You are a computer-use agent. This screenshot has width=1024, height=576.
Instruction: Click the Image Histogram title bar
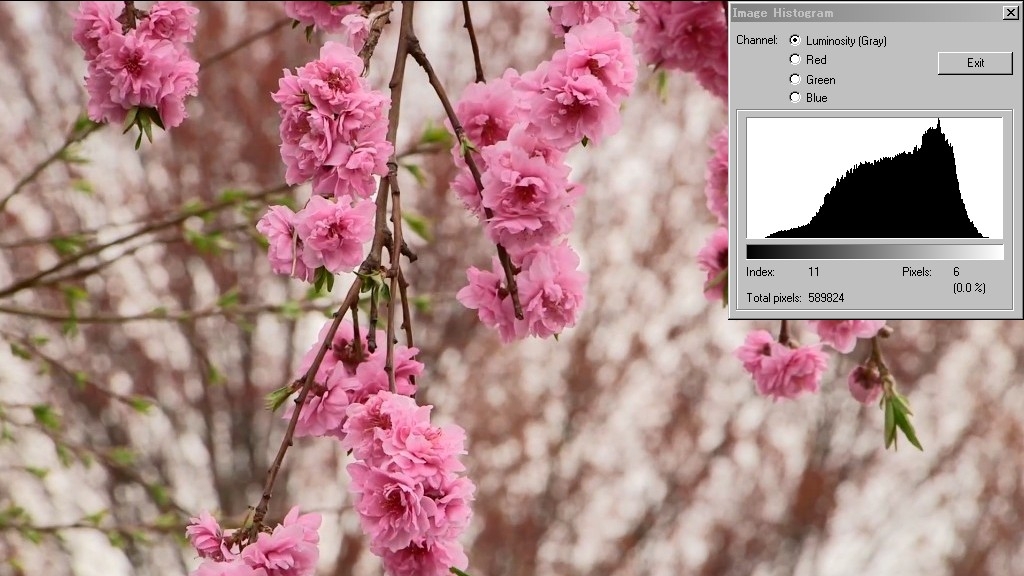[x=866, y=12]
